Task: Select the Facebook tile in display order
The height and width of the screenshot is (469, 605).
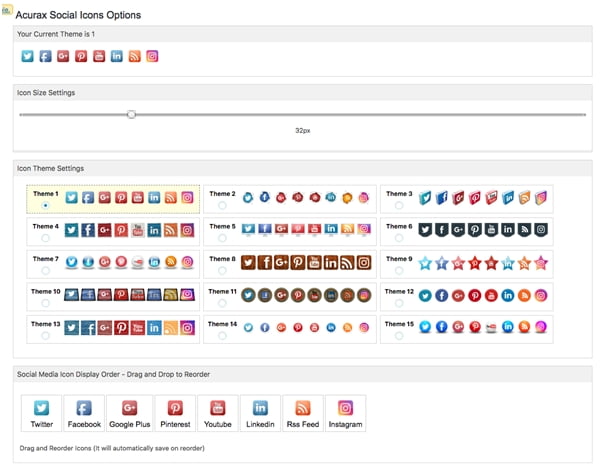Action: tap(84, 413)
